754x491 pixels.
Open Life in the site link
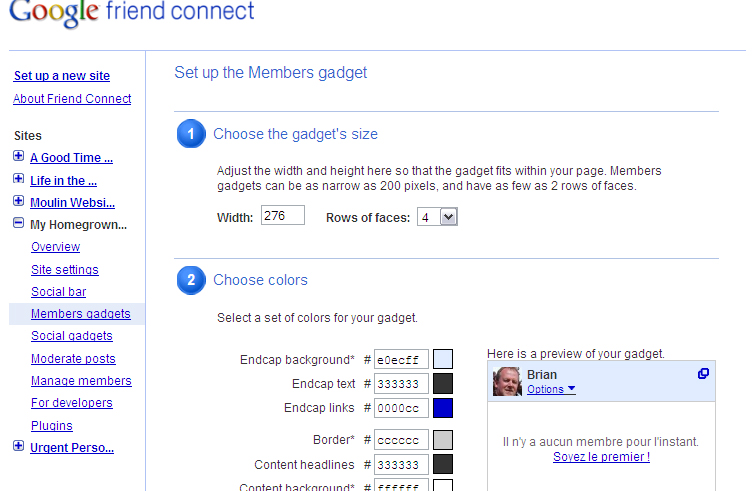coord(63,181)
